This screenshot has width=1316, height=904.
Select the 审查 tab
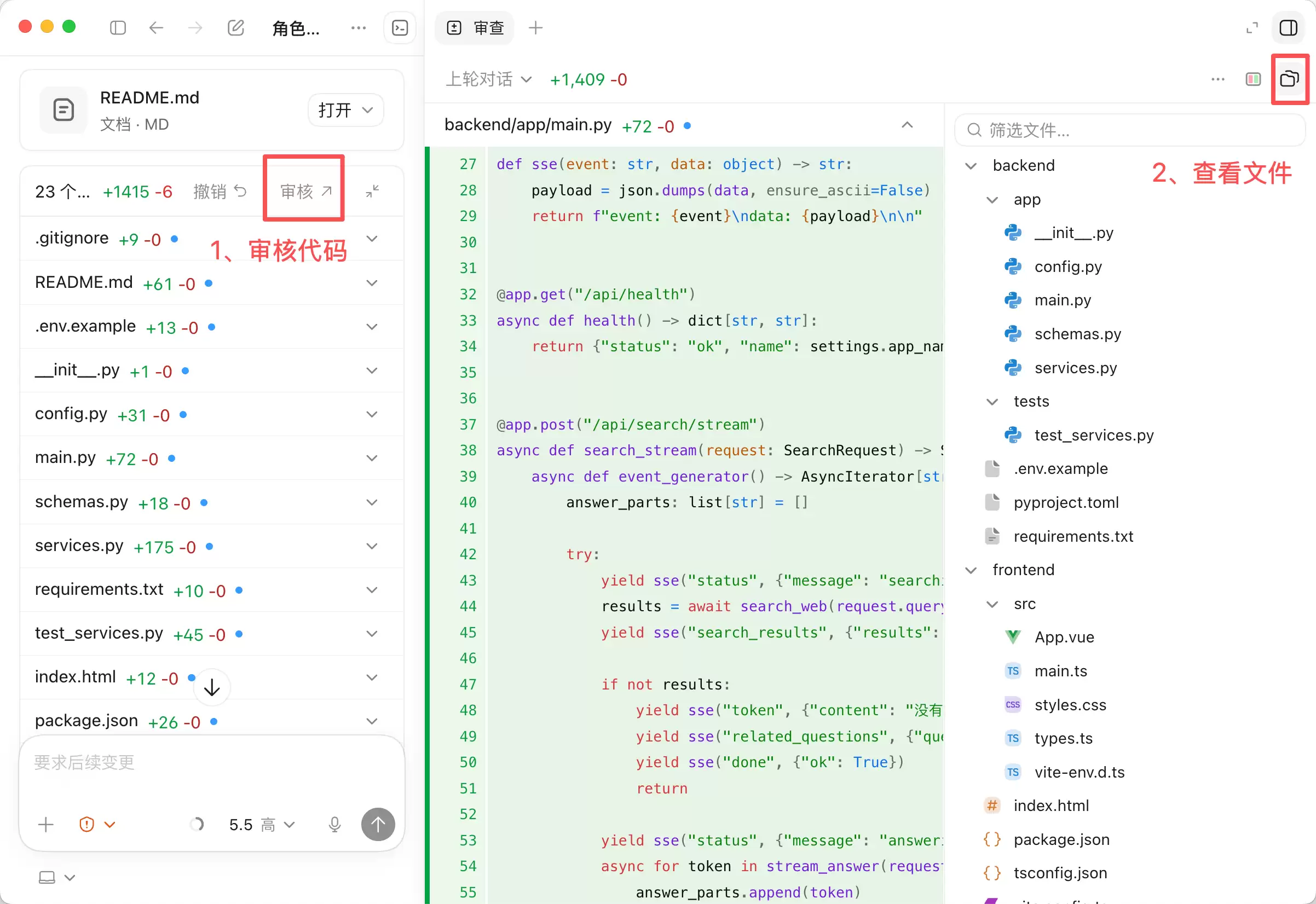tap(475, 28)
